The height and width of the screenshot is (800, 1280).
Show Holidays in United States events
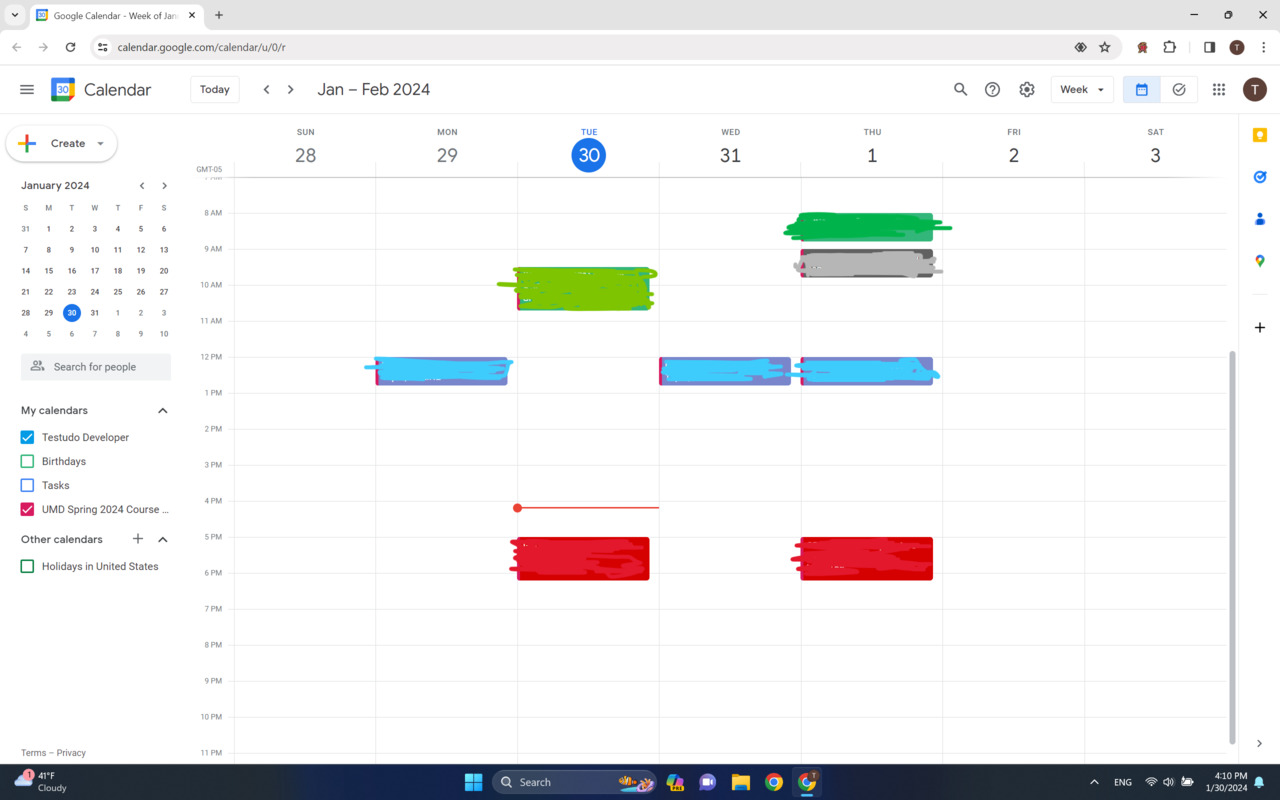26,566
